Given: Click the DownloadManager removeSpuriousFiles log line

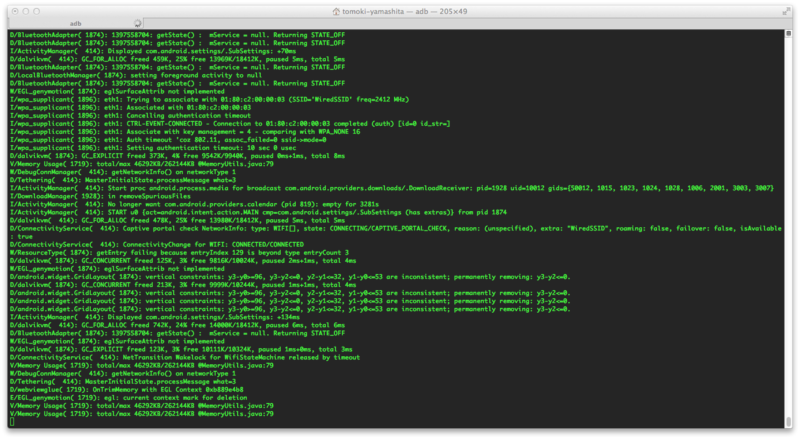Looking at the screenshot, I should (100, 196).
